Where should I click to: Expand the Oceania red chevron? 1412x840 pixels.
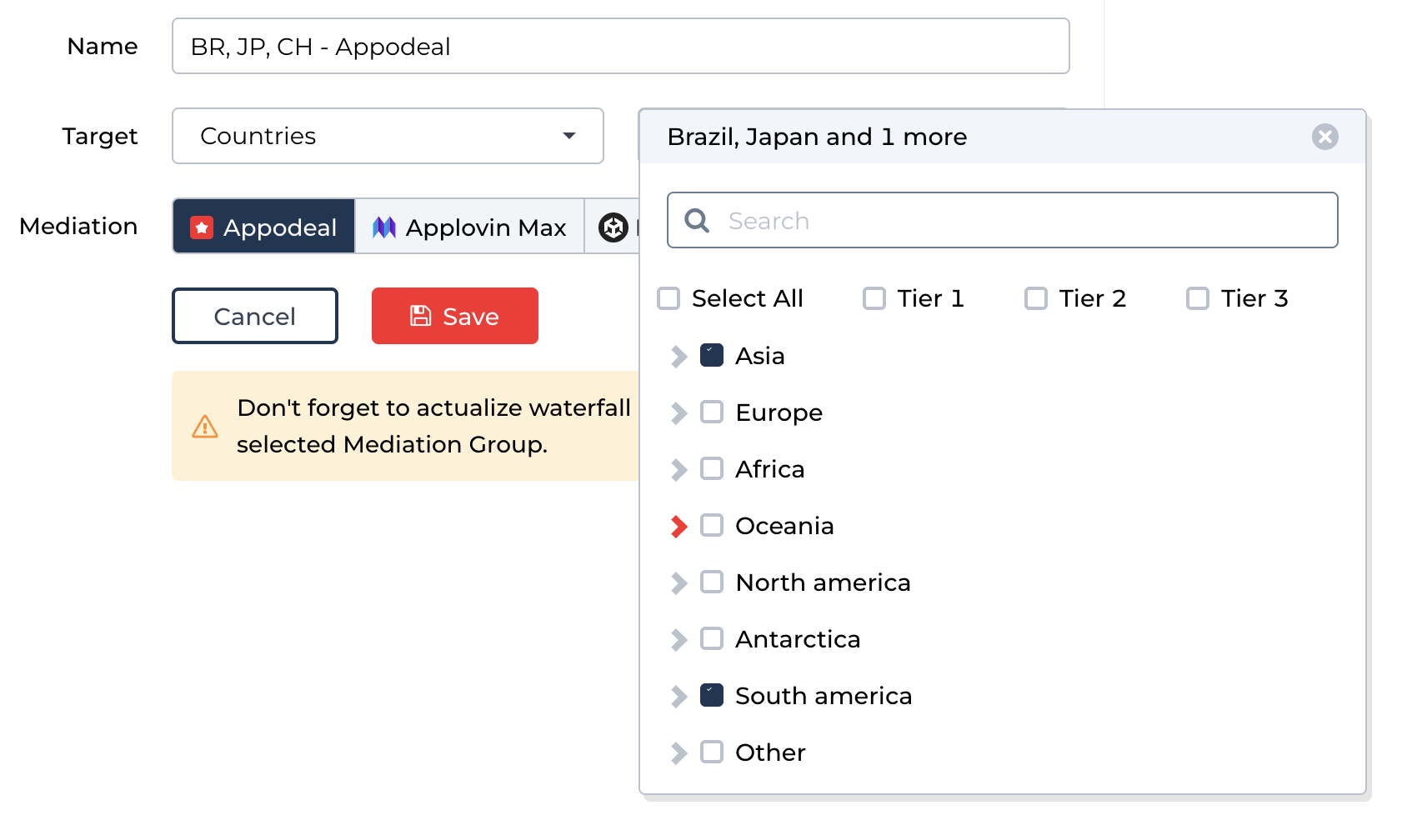tap(678, 526)
